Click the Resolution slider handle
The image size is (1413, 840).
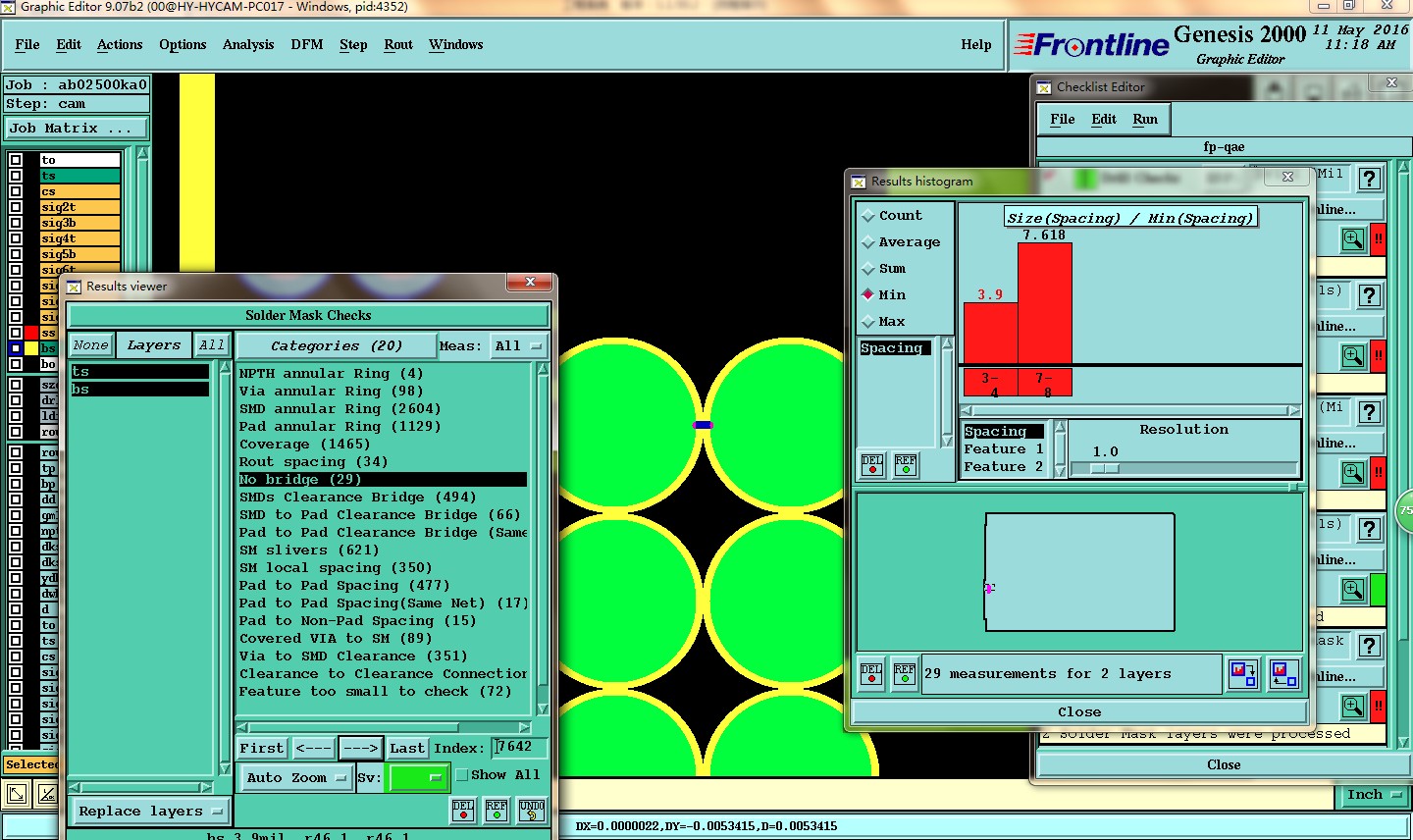click(1104, 469)
